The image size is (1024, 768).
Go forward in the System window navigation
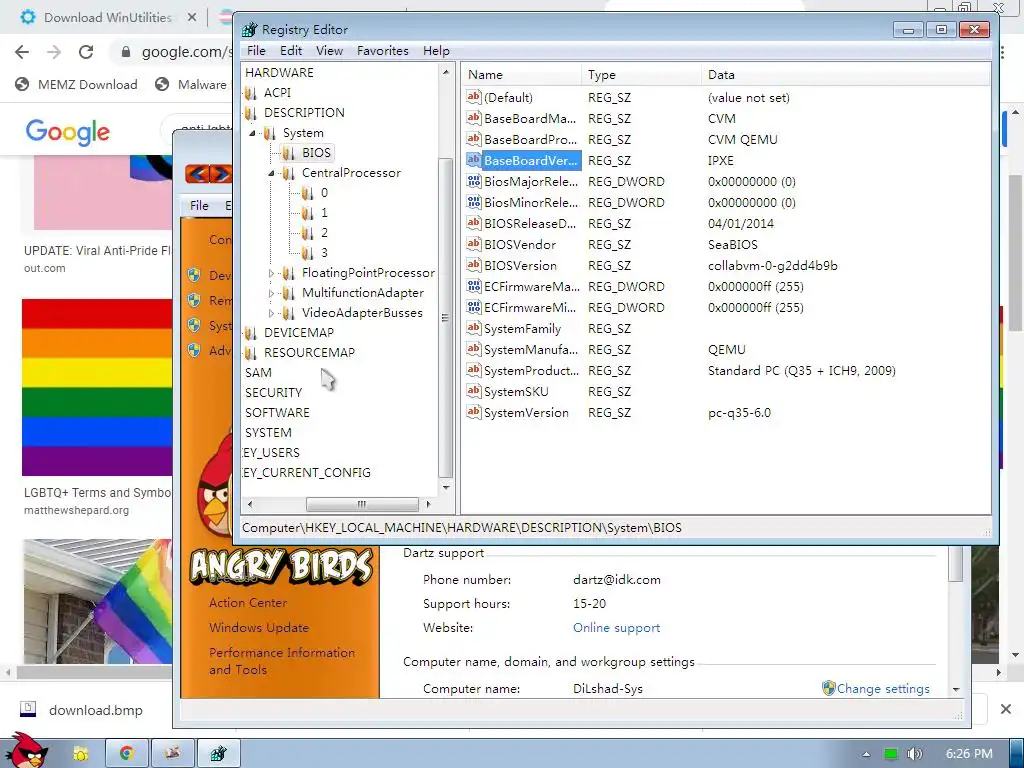(x=221, y=173)
